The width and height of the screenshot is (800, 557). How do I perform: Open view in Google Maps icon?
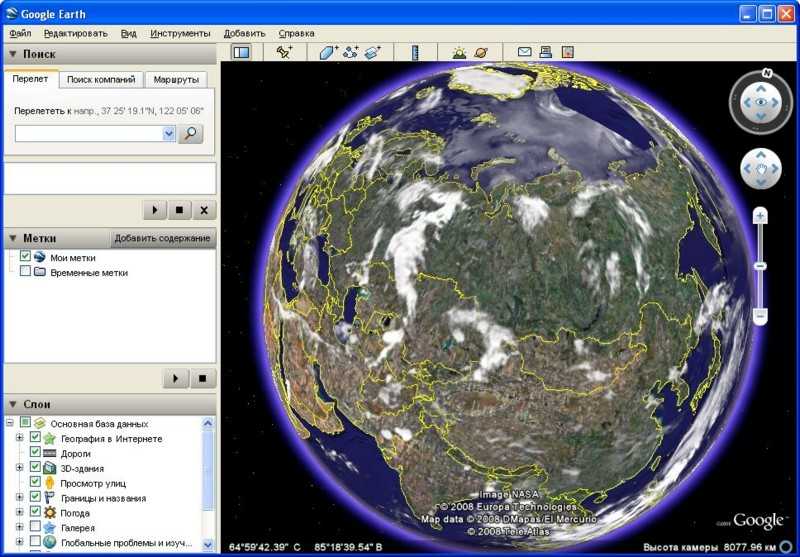[x=567, y=52]
